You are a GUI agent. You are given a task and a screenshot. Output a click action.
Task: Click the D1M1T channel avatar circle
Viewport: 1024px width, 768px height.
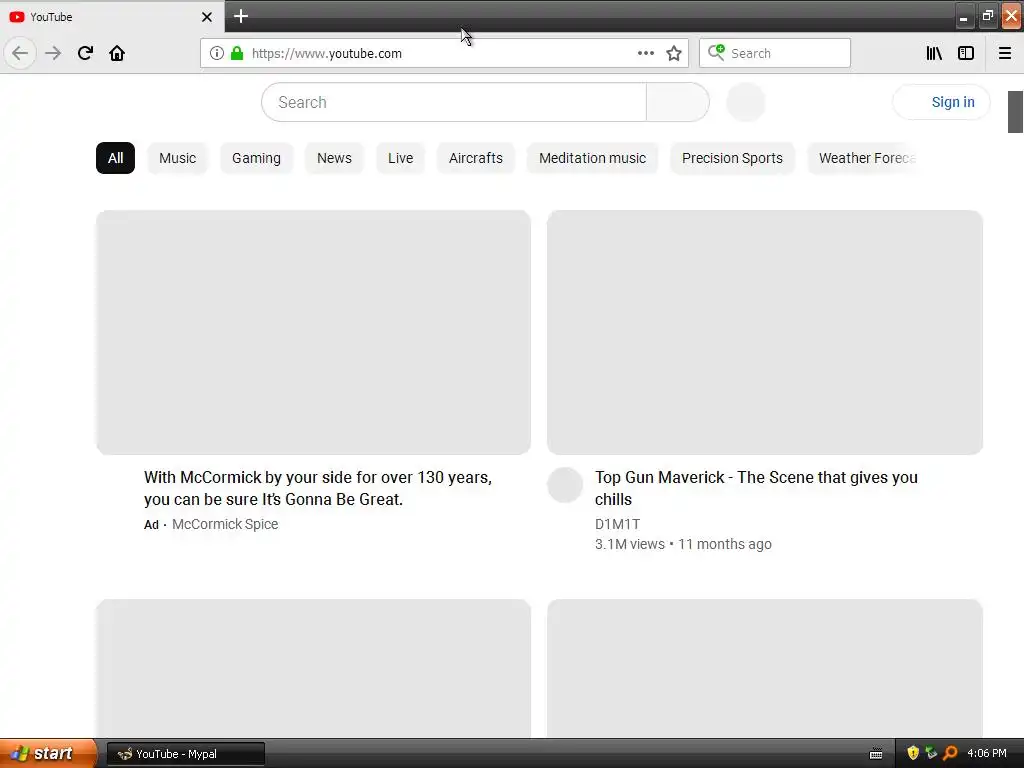coord(565,485)
